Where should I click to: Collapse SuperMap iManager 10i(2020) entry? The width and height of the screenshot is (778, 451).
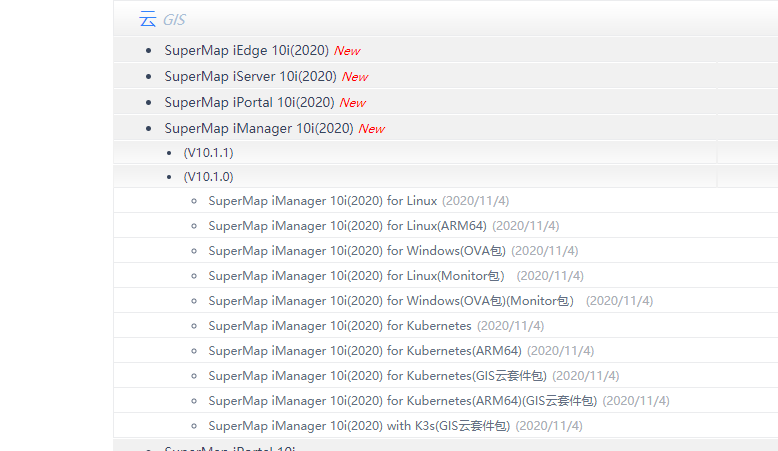tap(259, 129)
